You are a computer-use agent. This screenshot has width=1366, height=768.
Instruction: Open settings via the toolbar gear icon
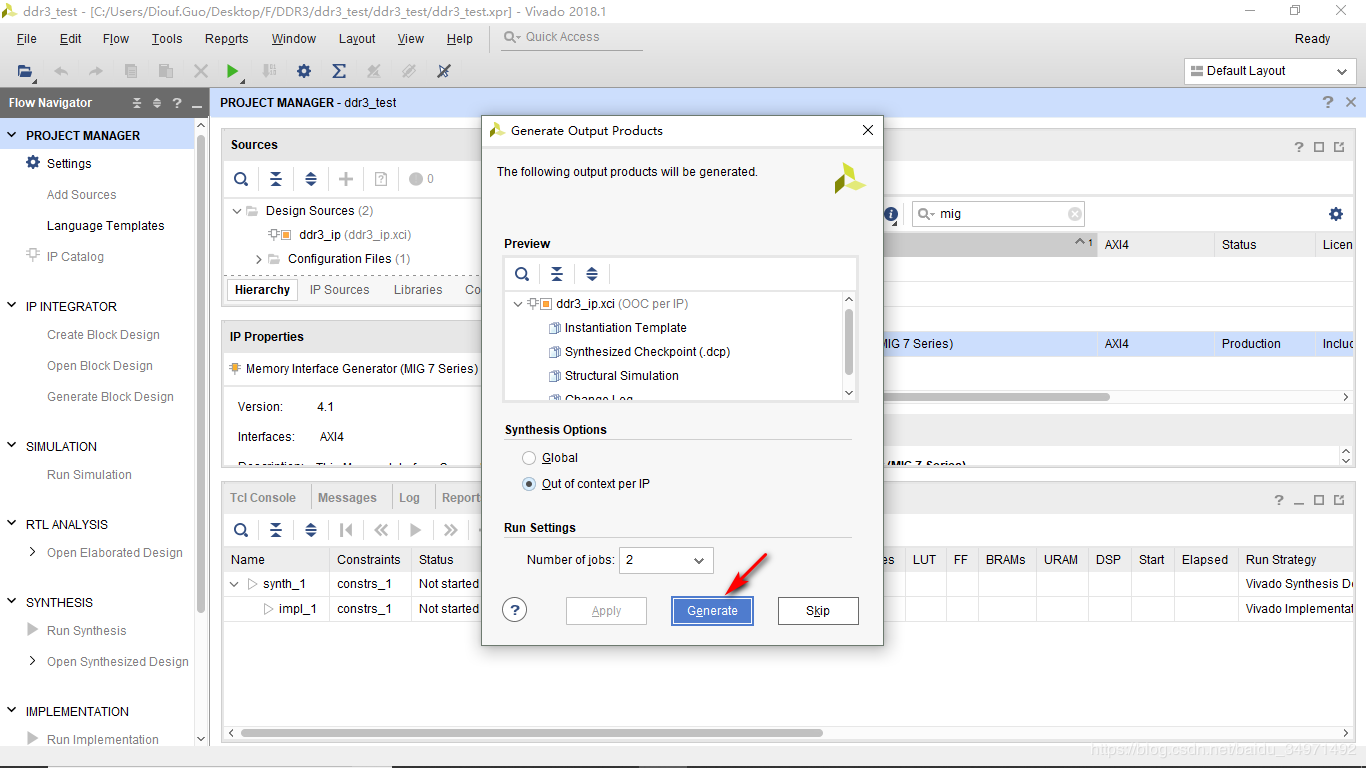(x=304, y=71)
